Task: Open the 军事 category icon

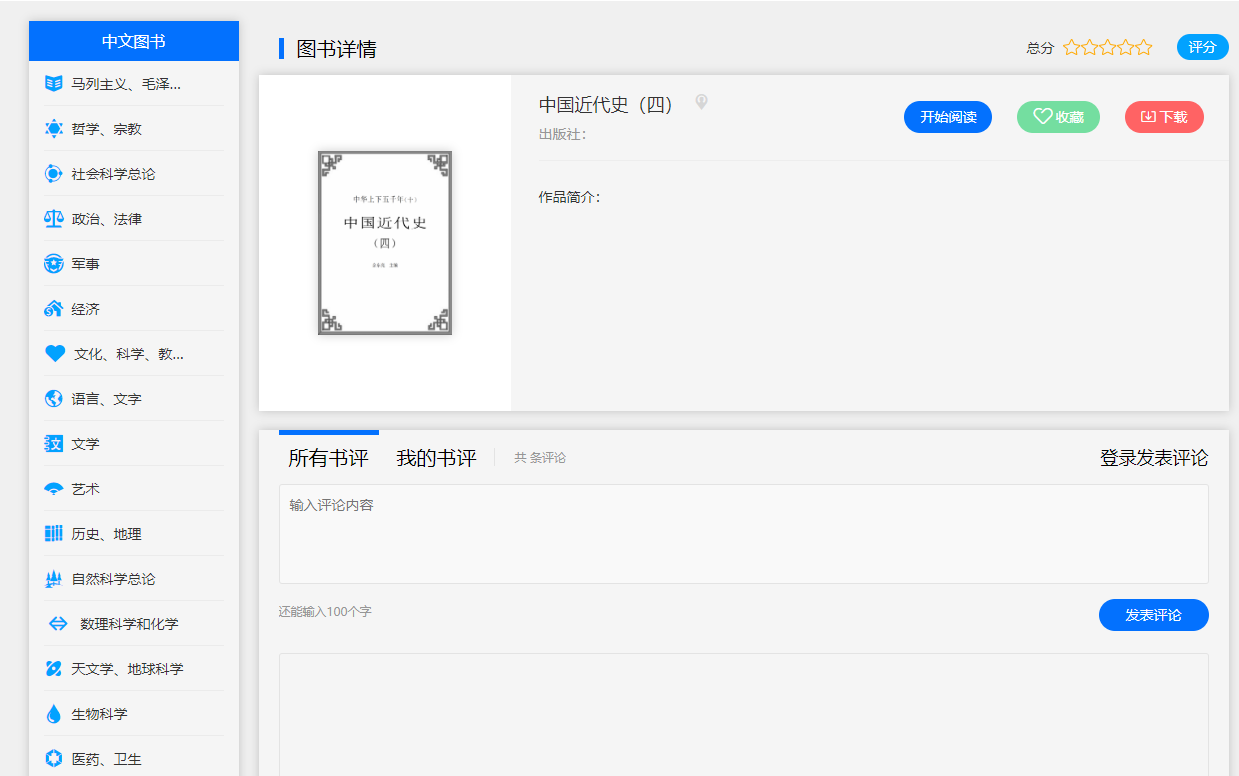Action: (54, 263)
